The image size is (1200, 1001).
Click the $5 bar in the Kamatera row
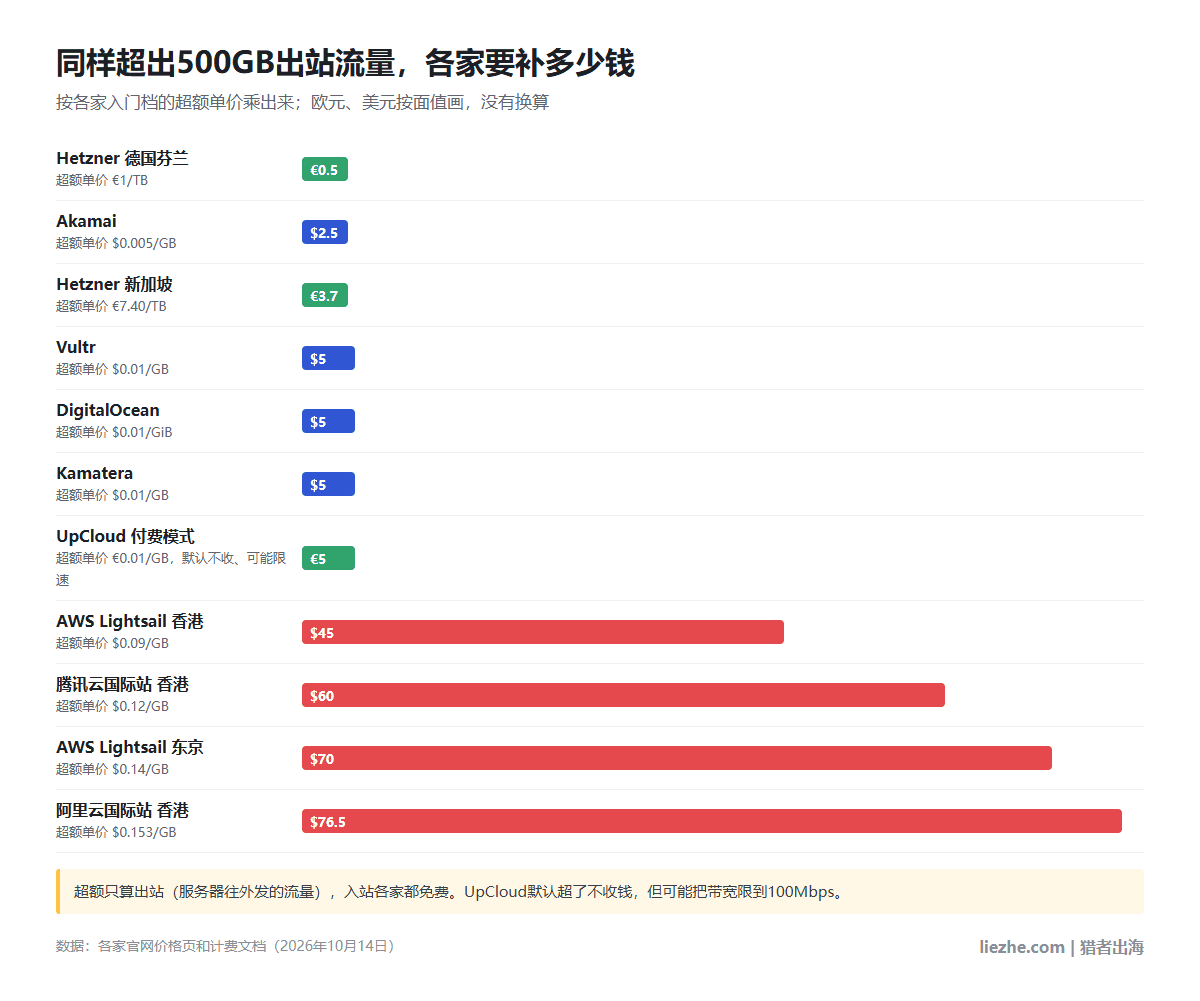click(328, 484)
